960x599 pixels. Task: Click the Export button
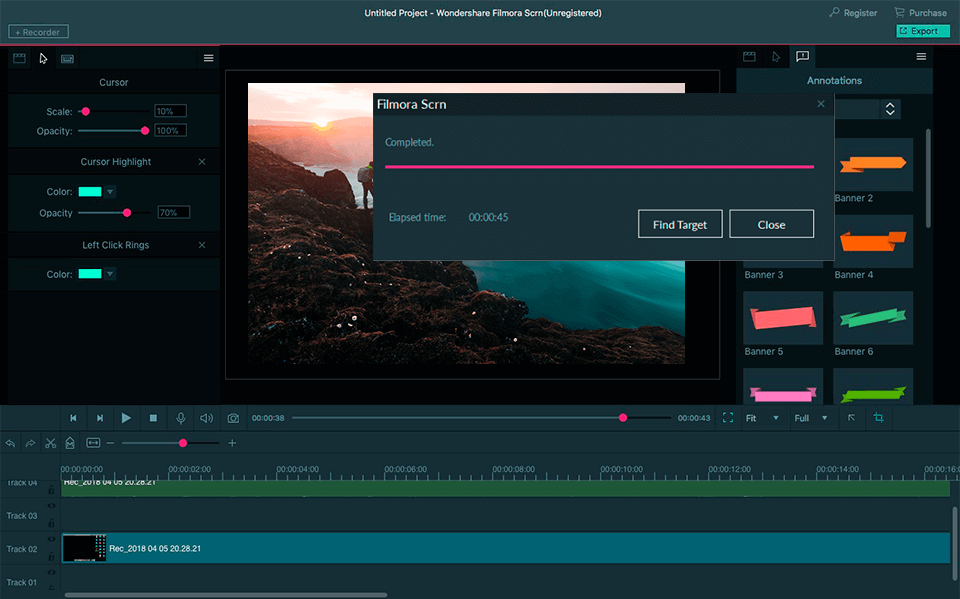[922, 31]
